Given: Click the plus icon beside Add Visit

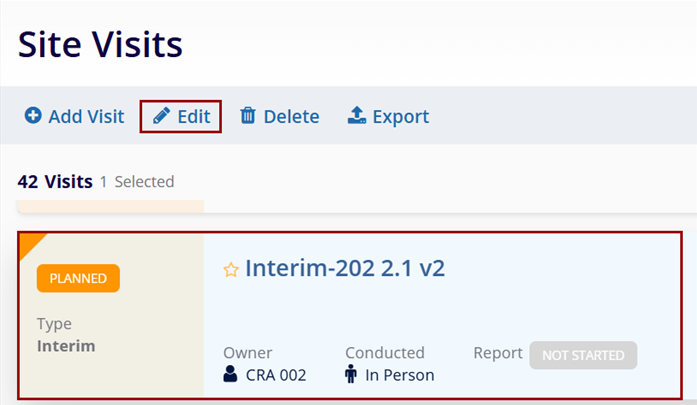Looking at the screenshot, I should click(x=33, y=116).
